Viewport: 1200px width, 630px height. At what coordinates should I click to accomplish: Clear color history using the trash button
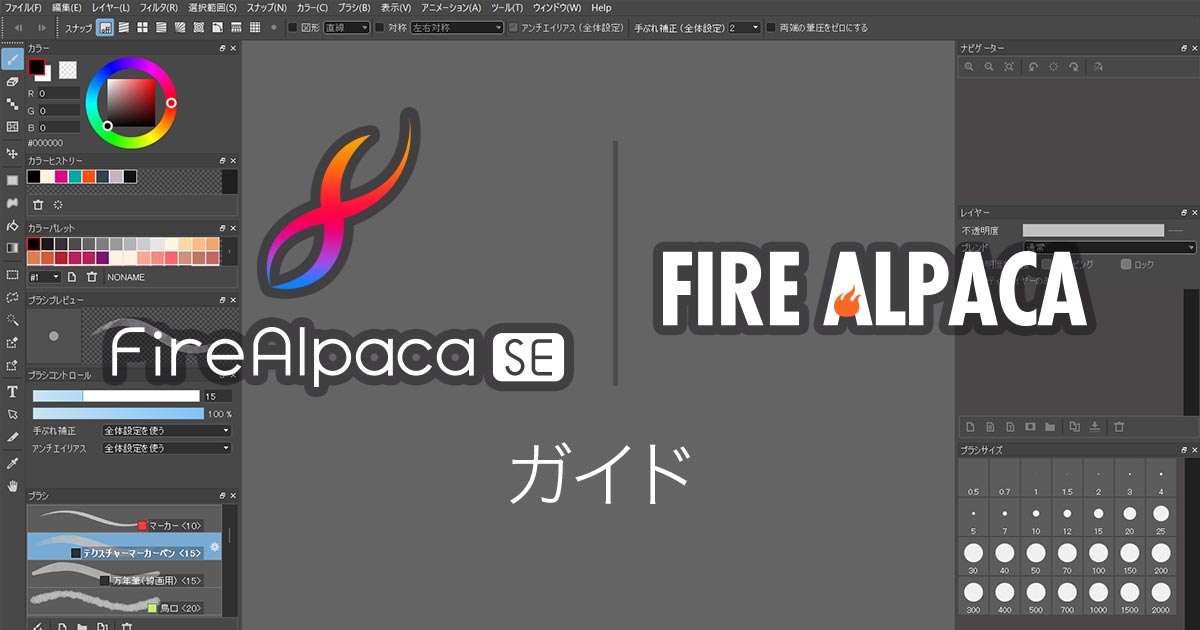click(38, 204)
